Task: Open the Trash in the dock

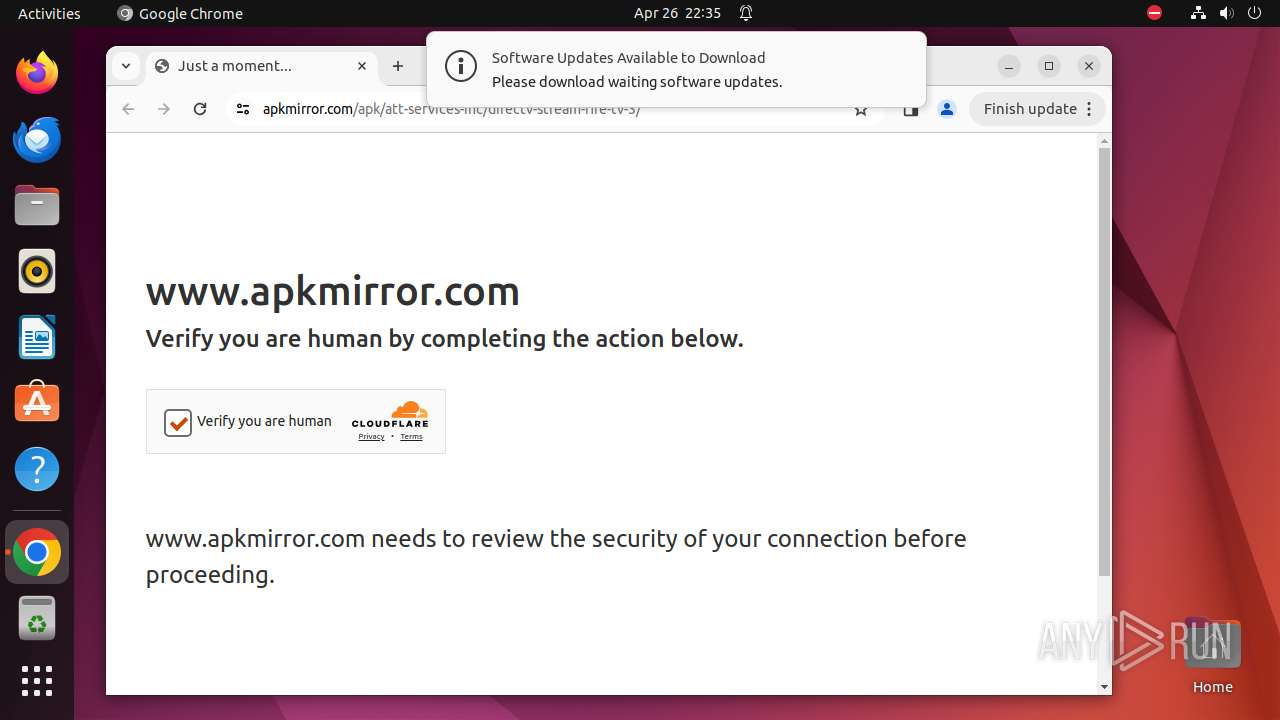Action: (x=37, y=619)
